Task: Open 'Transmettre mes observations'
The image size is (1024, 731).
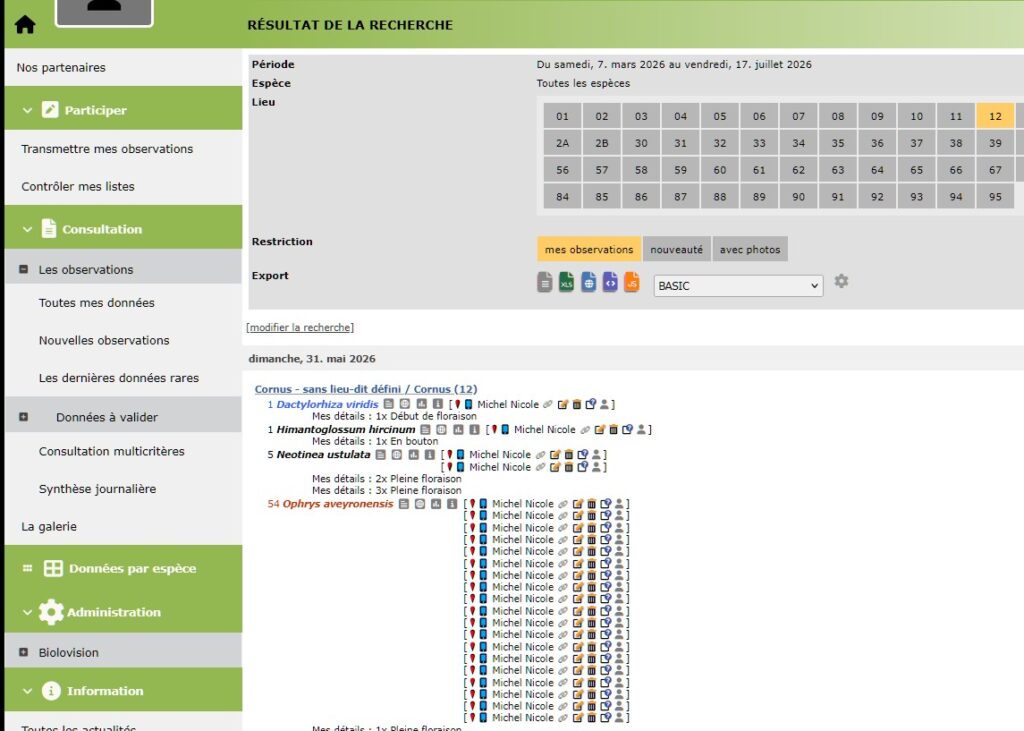Action: tap(107, 149)
